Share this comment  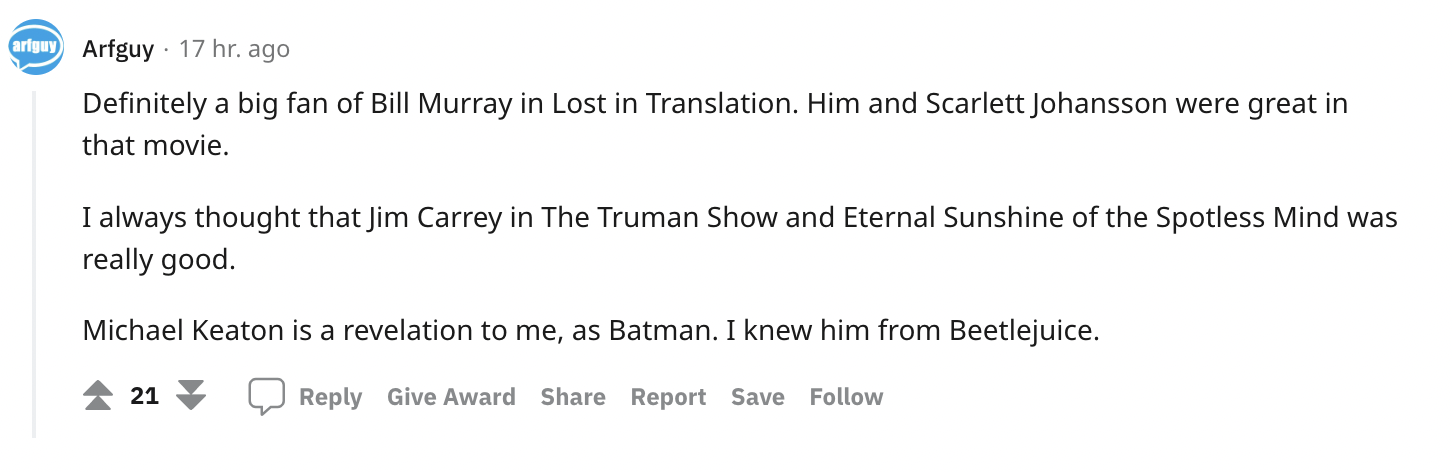[573, 397]
